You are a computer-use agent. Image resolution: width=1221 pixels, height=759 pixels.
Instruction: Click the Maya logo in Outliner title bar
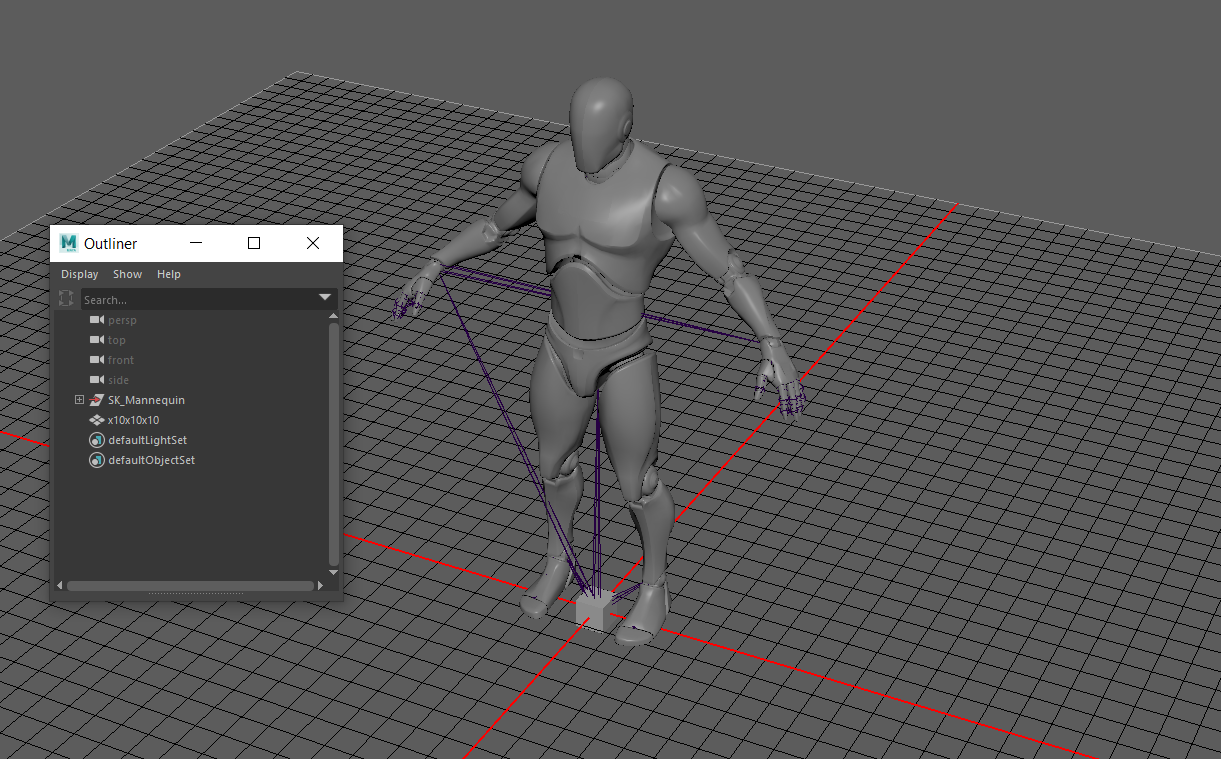[69, 243]
